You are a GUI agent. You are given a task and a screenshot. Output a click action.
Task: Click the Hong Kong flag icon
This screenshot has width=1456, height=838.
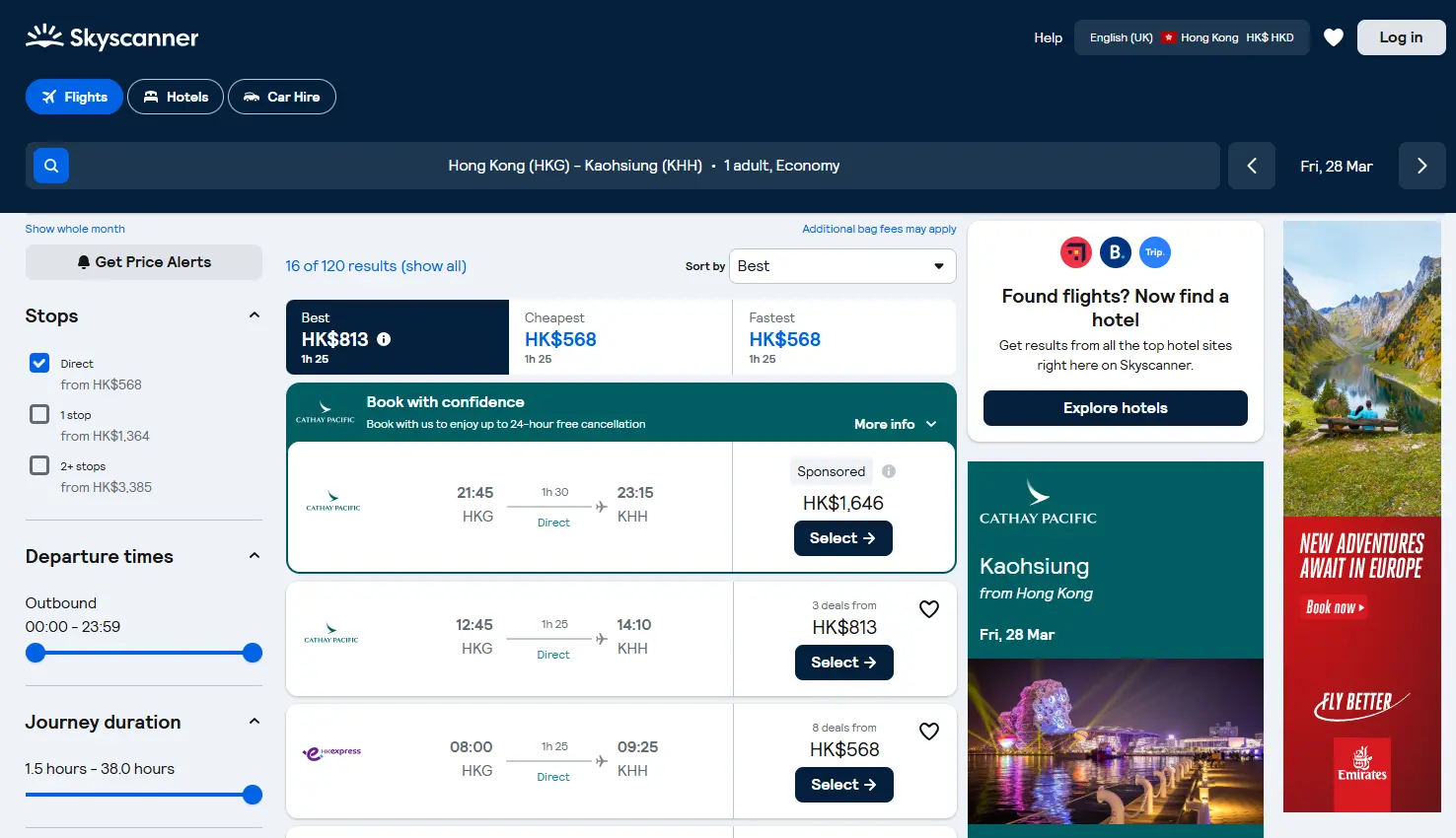[1169, 37]
